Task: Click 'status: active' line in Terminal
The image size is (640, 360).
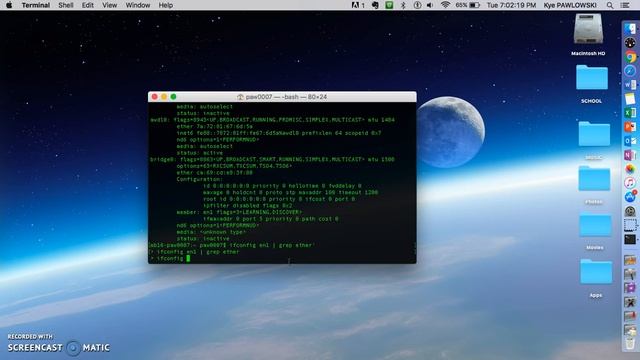Action: tap(200, 153)
